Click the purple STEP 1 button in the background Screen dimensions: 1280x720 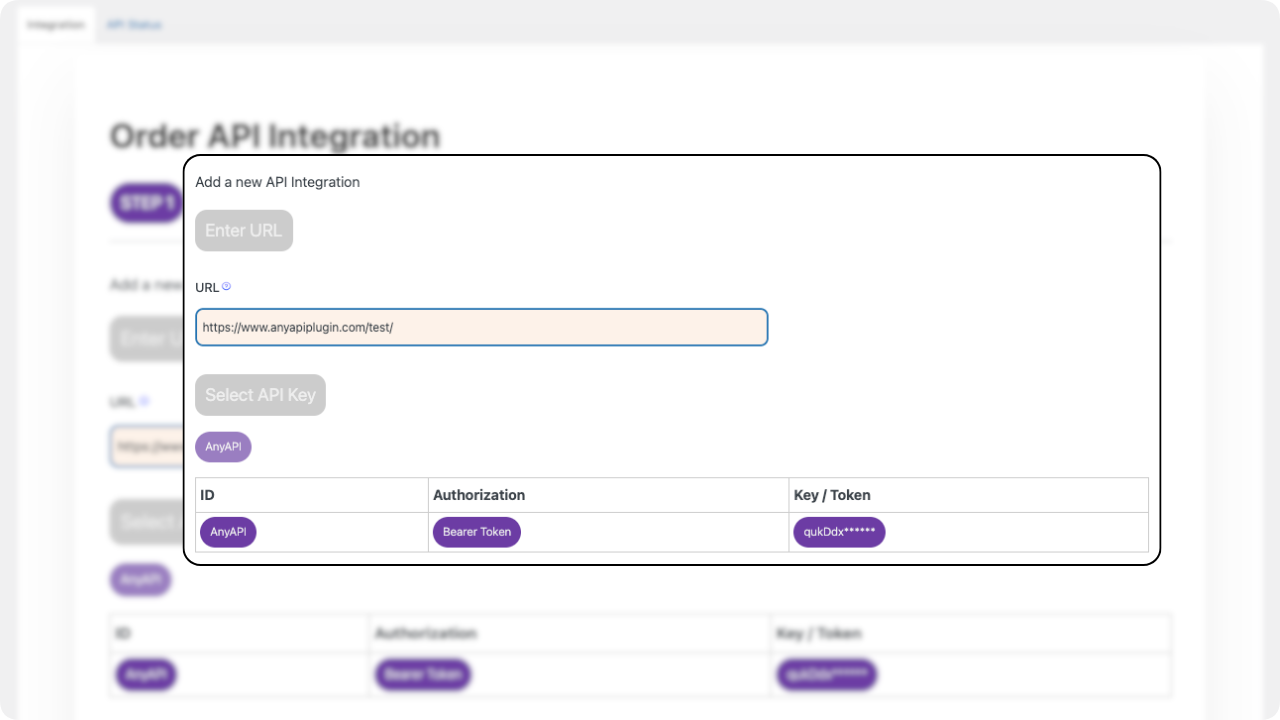coord(146,203)
